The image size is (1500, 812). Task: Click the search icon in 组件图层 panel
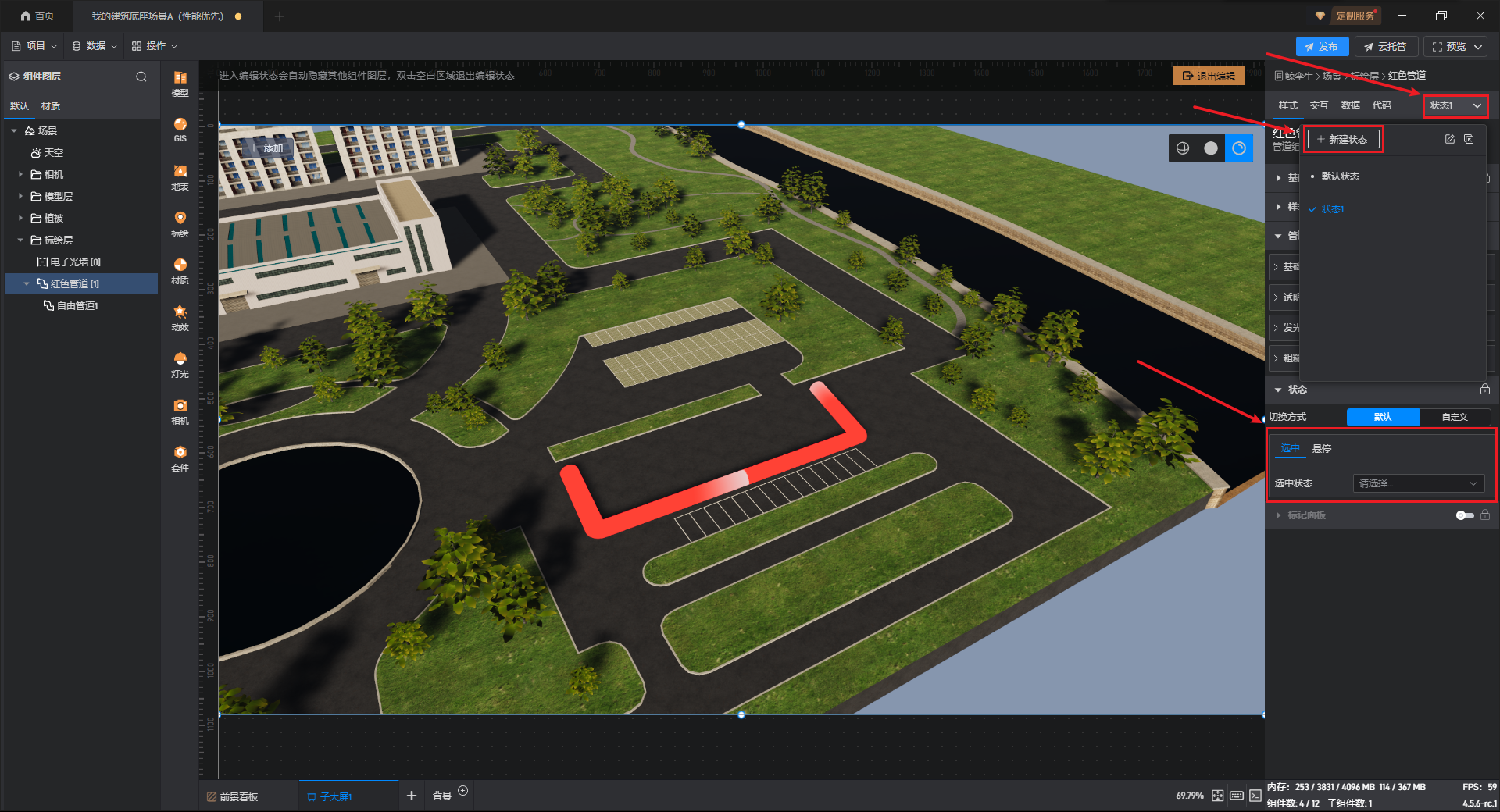[x=141, y=77]
